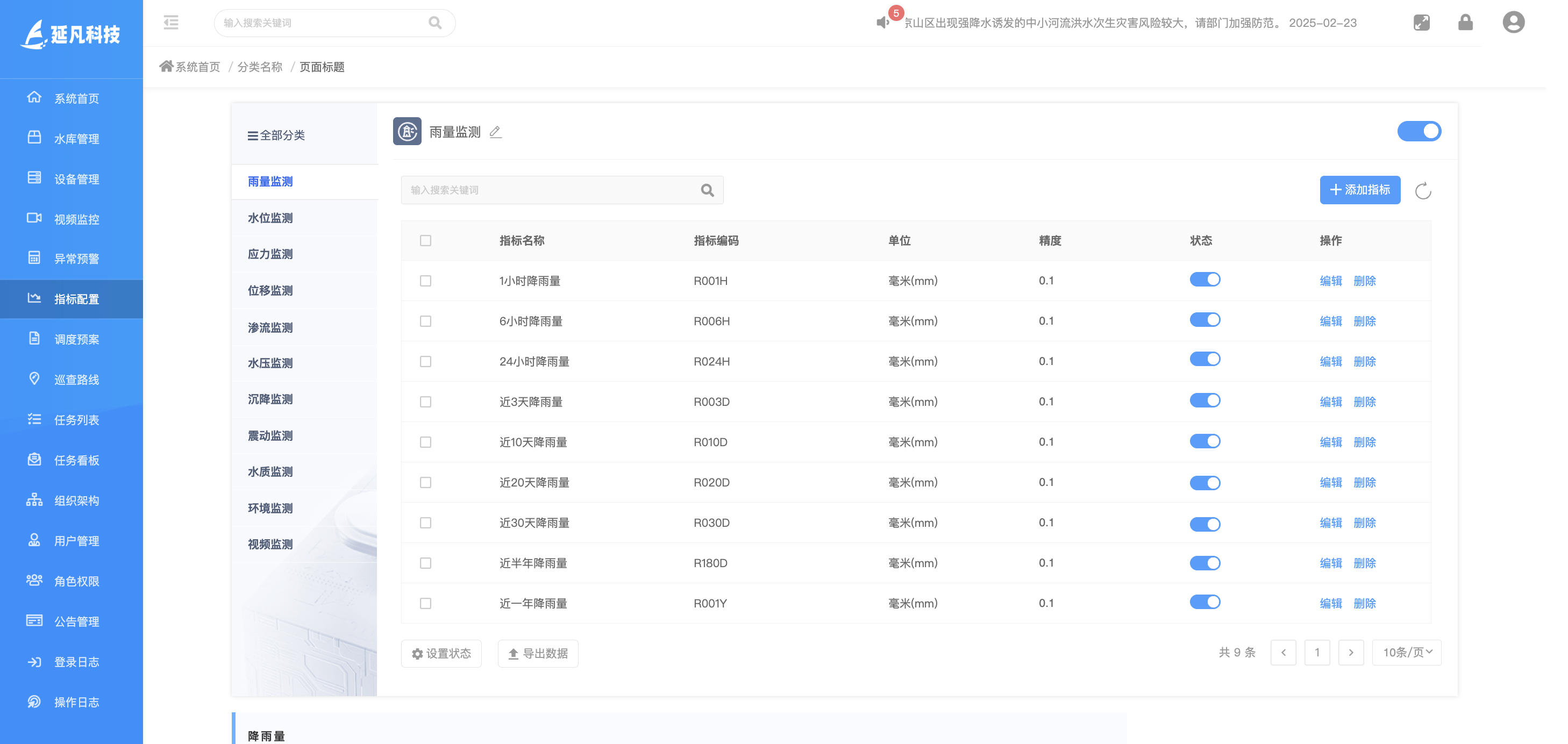Open 设备管理 in the left sidebar
1568x744 pixels.
pyautogui.click(x=76, y=179)
